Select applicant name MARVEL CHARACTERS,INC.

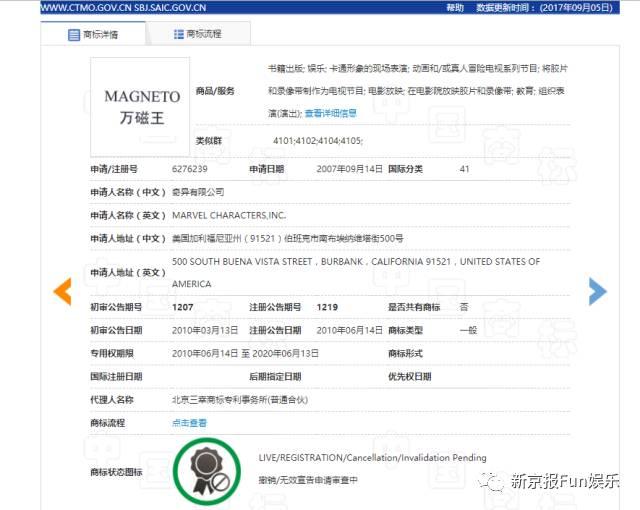pos(229,215)
